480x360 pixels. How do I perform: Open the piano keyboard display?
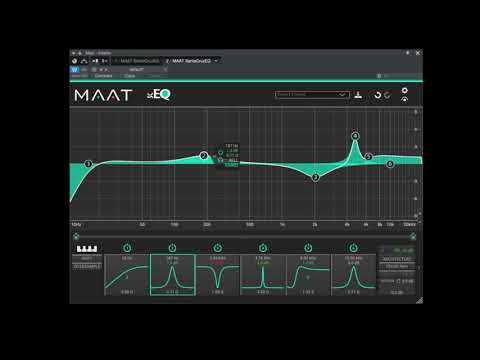[x=87, y=249]
